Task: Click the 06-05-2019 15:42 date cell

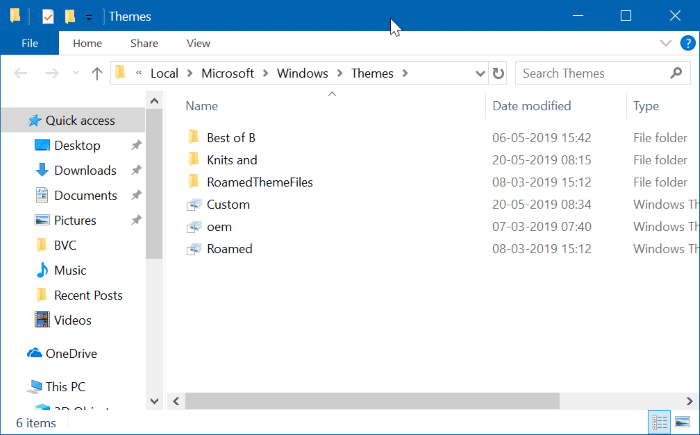Action: [x=542, y=138]
